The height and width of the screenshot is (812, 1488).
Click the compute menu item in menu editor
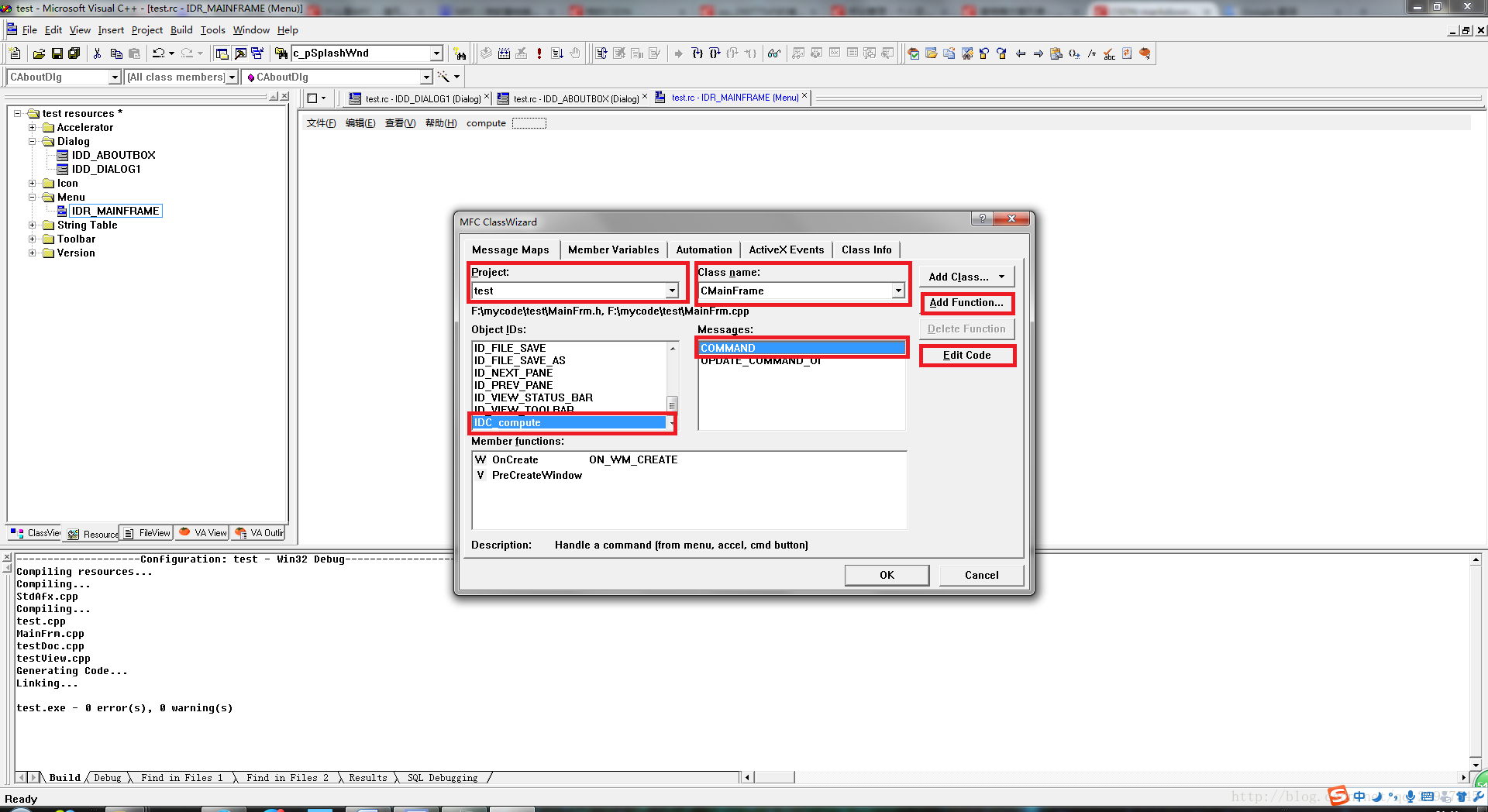486,123
